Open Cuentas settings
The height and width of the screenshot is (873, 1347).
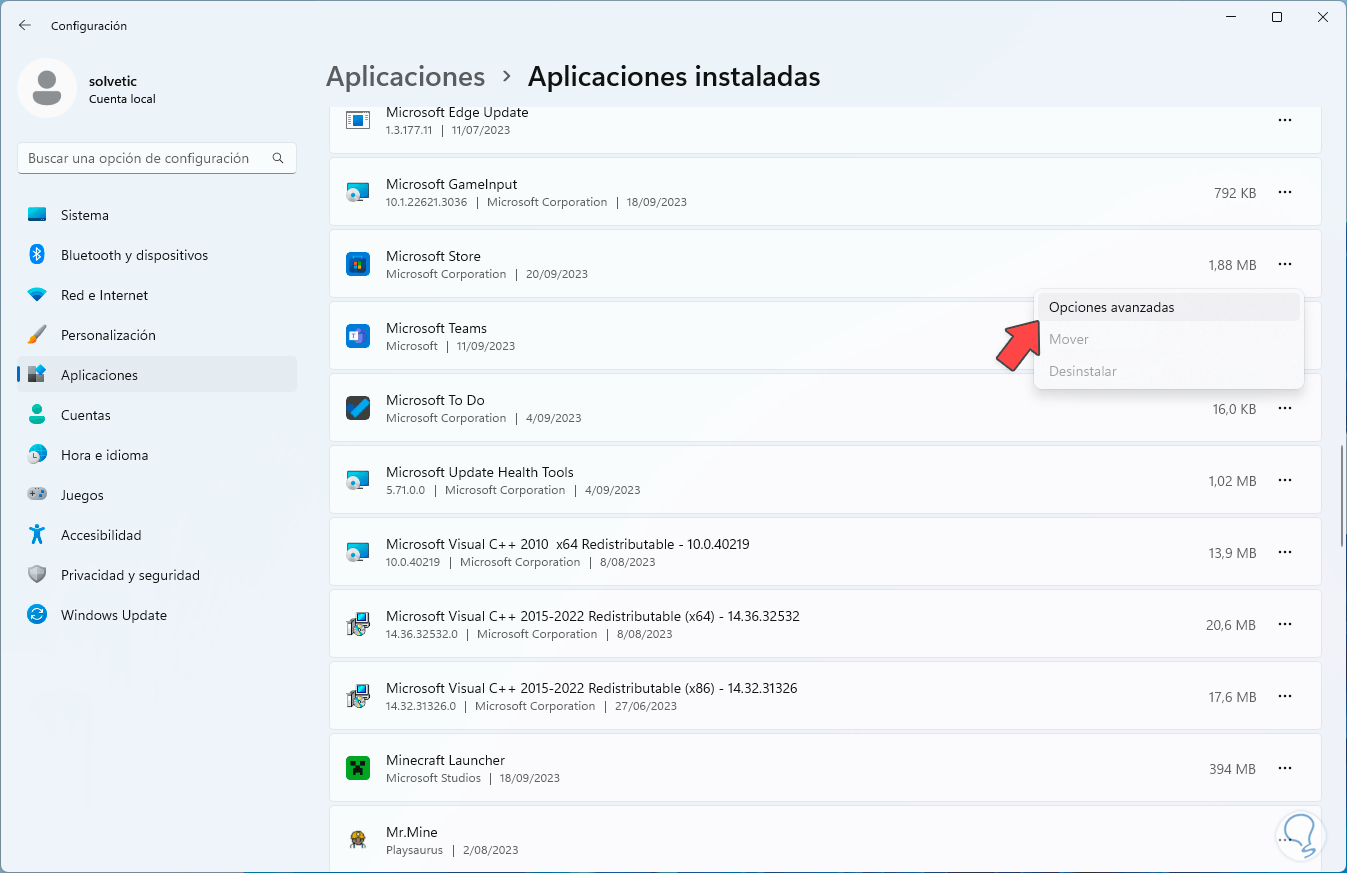157,415
